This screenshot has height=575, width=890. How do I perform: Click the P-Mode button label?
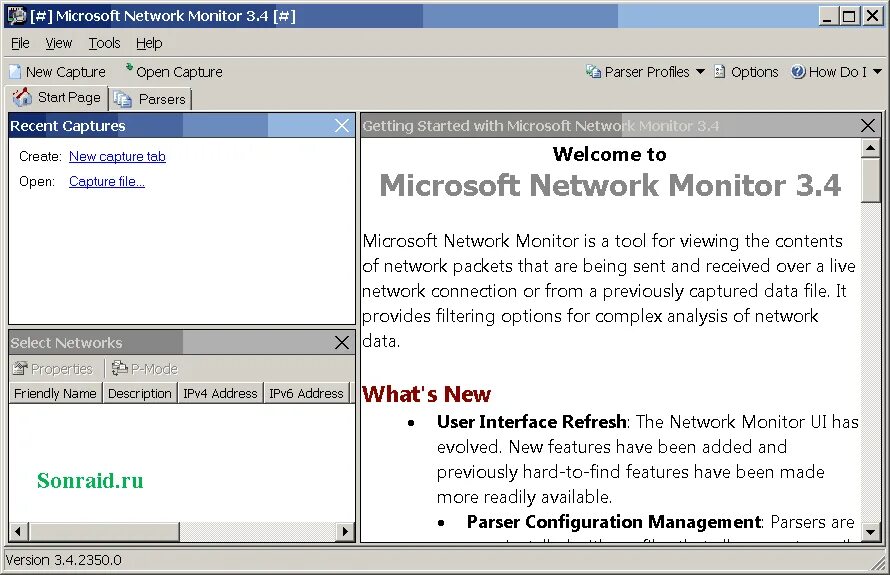tap(154, 369)
